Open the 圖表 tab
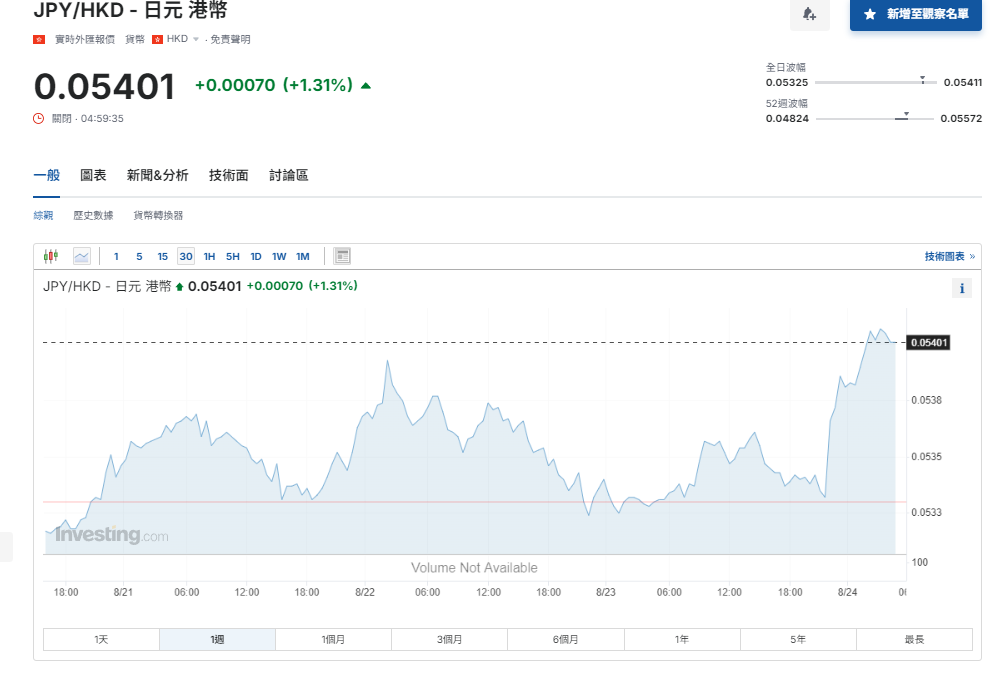The image size is (1001, 693). click(93, 175)
